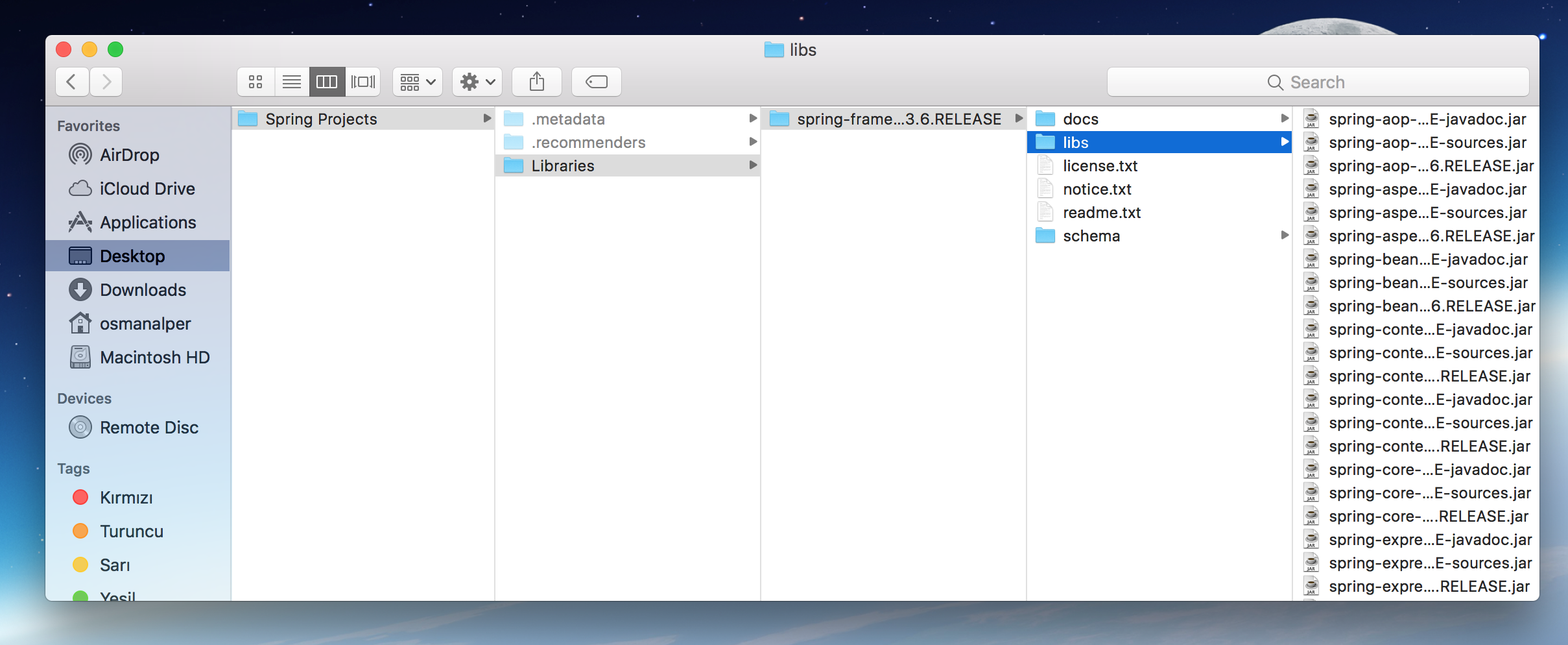Image resolution: width=1568 pixels, height=645 pixels.
Task: Click the libs folder icon in title bar
Action: pyautogui.click(x=774, y=50)
